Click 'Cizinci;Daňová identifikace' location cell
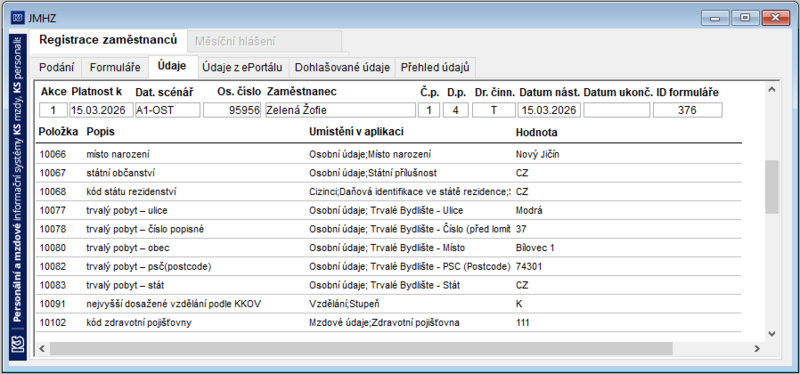 coord(410,192)
